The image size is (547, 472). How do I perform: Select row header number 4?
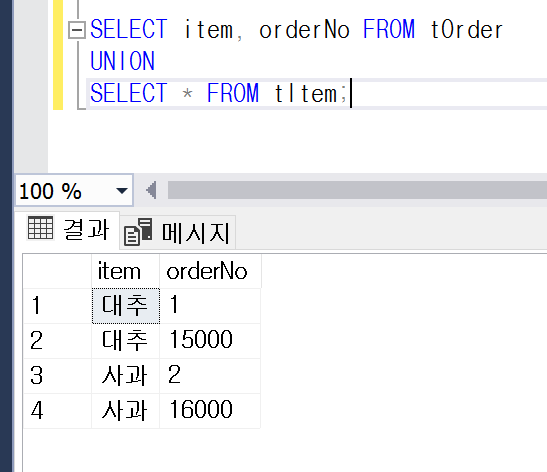58,411
